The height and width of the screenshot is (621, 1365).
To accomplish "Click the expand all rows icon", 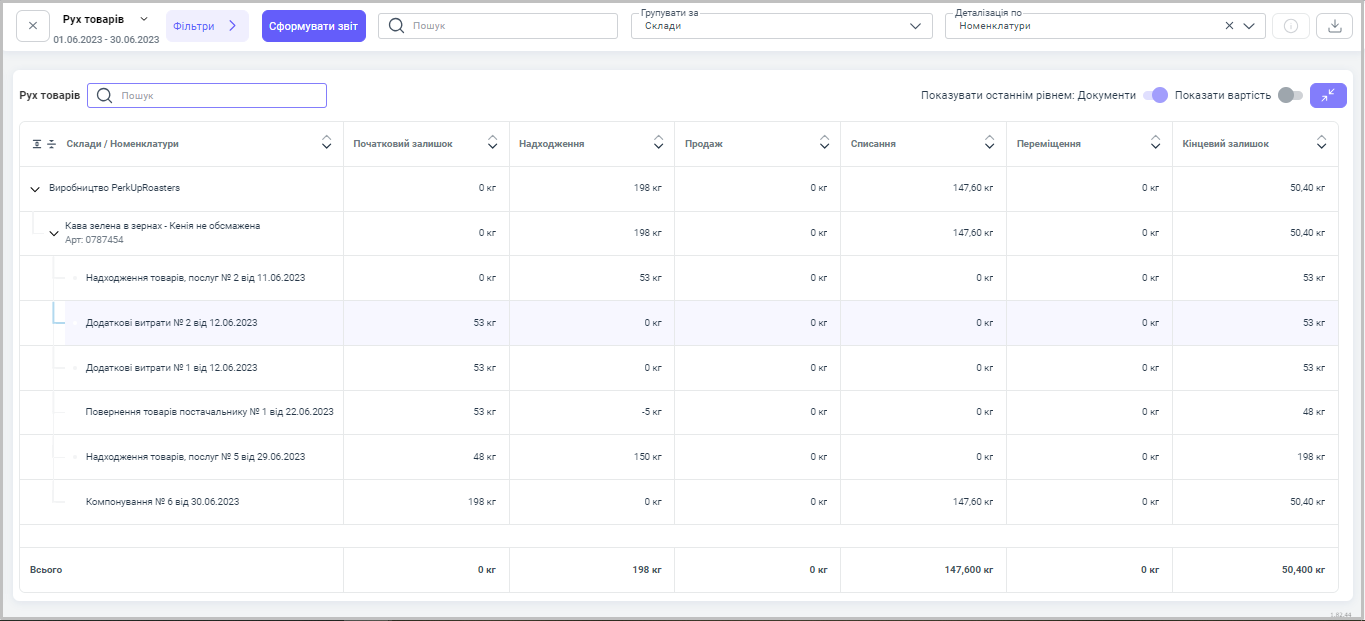I will (x=37, y=144).
